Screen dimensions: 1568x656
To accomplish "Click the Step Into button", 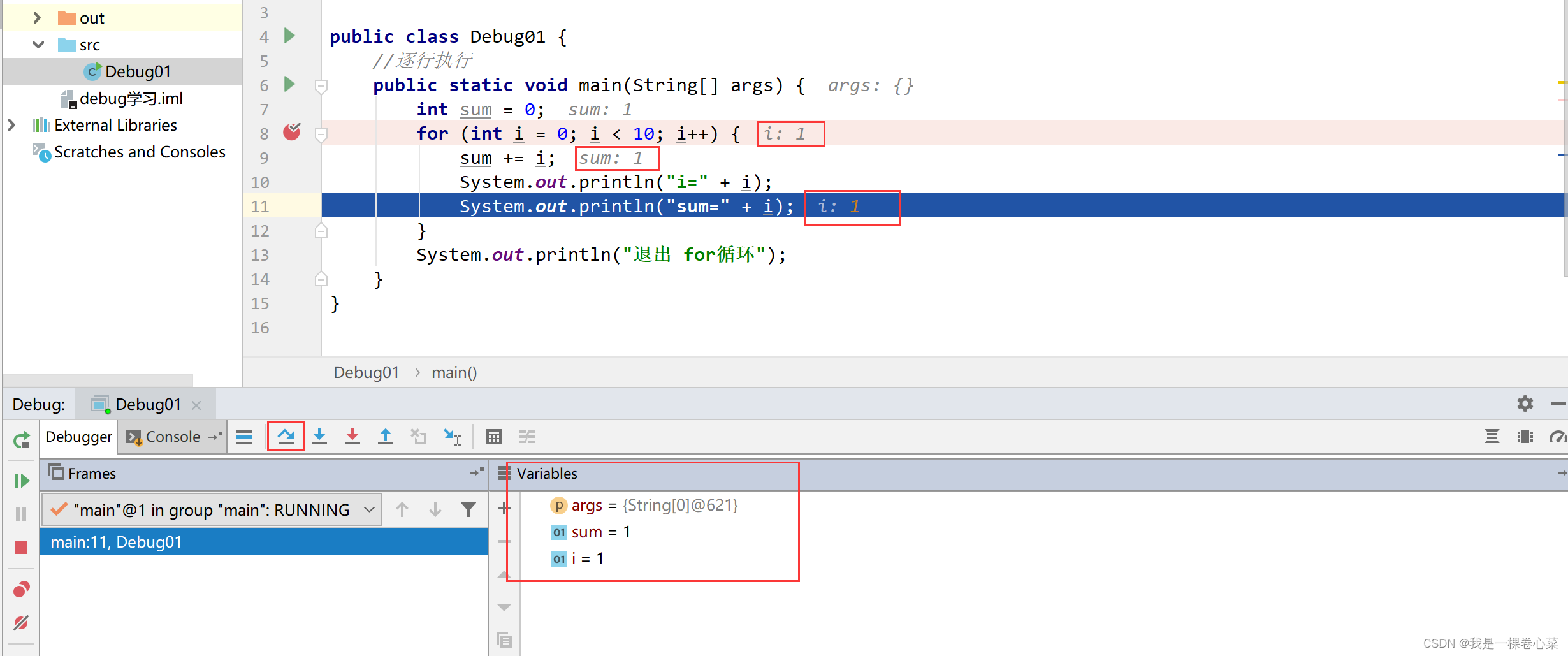I will click(319, 437).
